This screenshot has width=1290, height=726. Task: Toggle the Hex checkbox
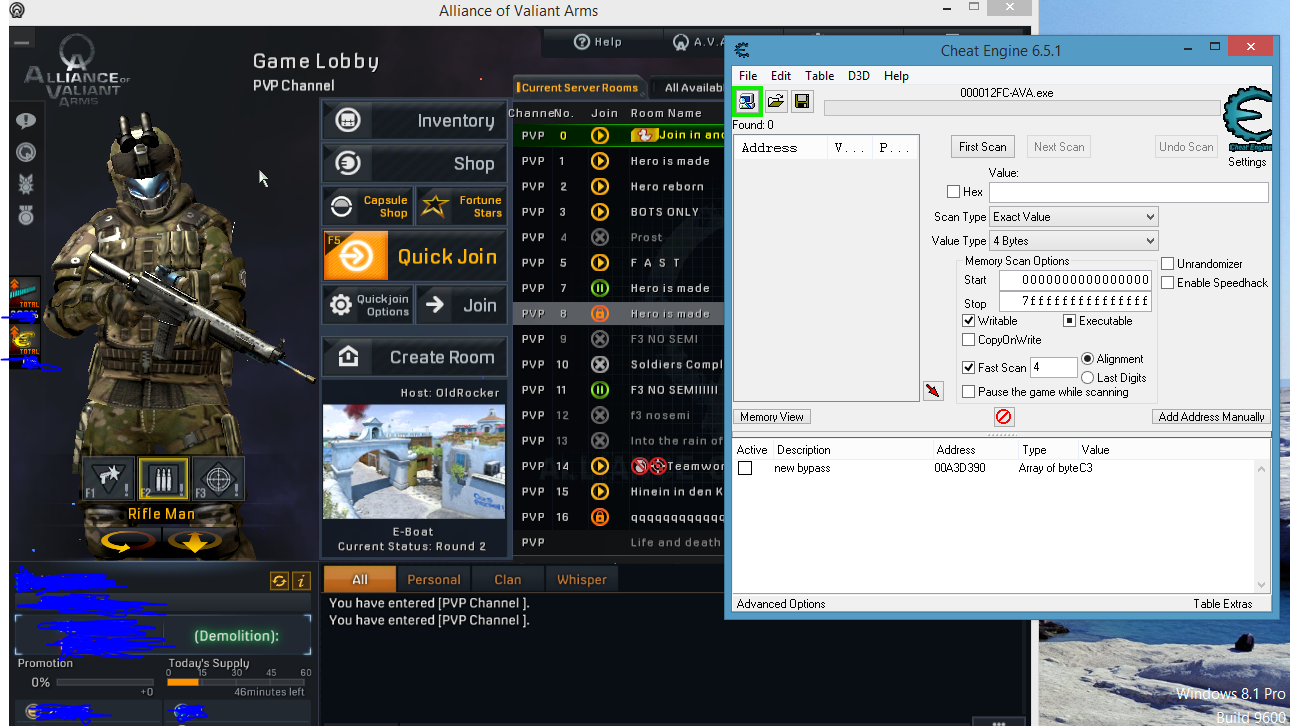[x=953, y=192]
